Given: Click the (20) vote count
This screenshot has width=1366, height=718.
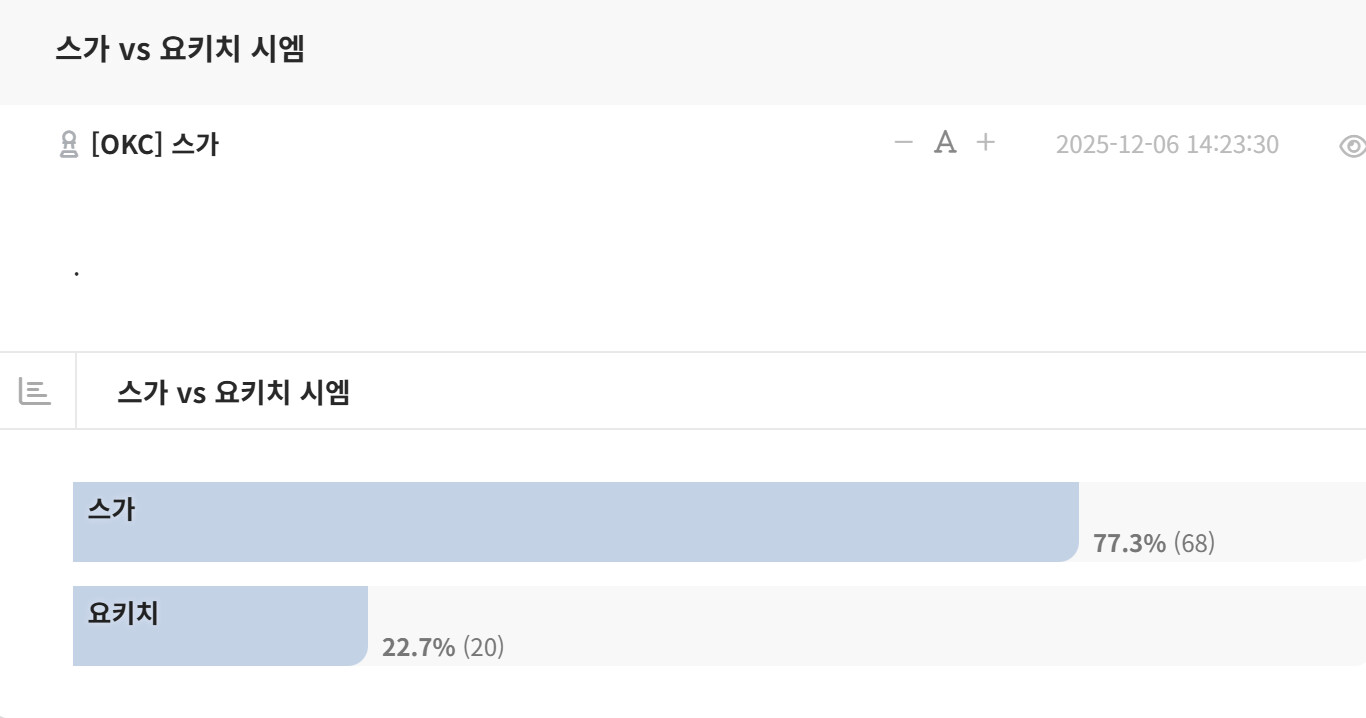Looking at the screenshot, I should point(483,647).
